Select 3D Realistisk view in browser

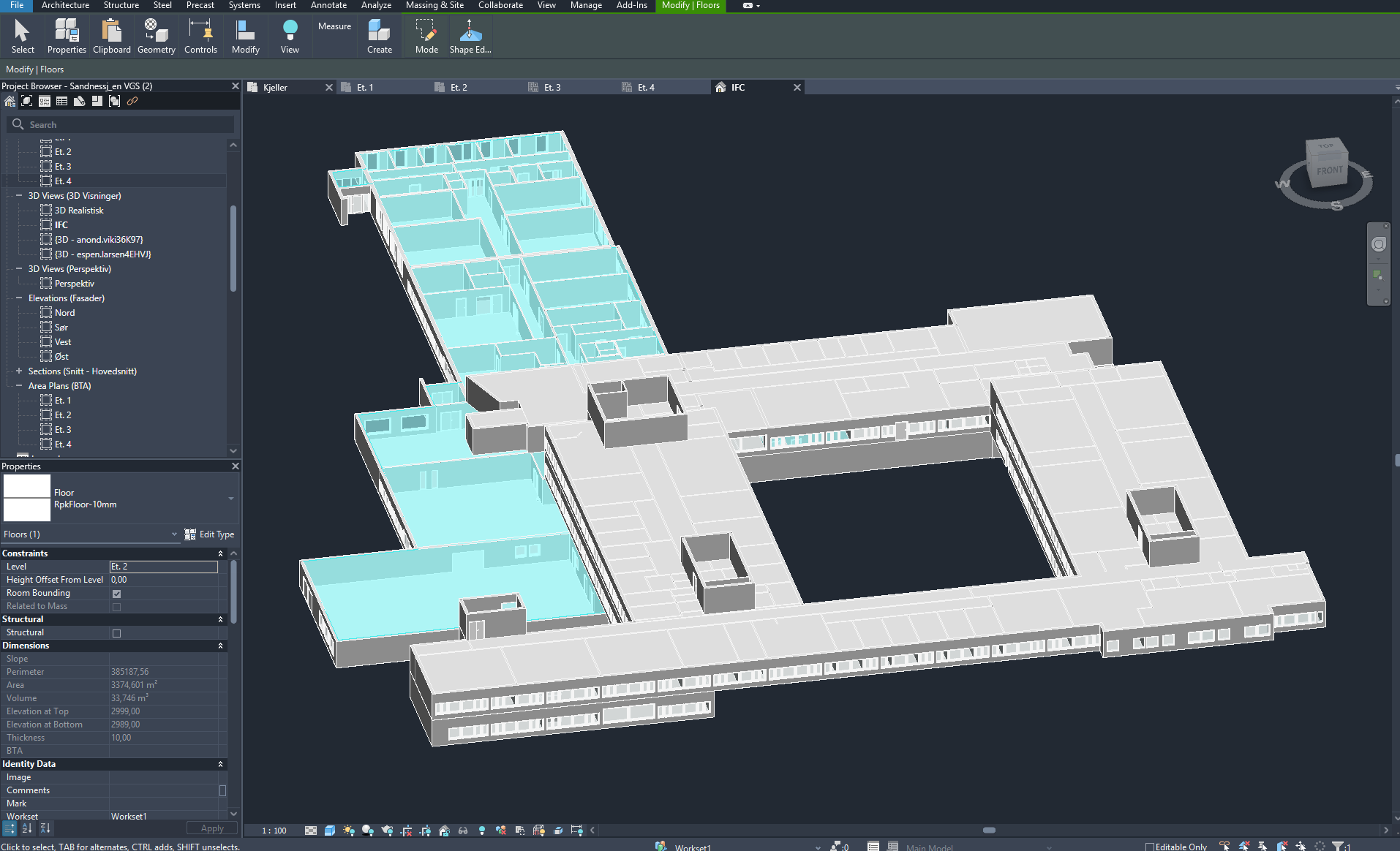coord(79,211)
